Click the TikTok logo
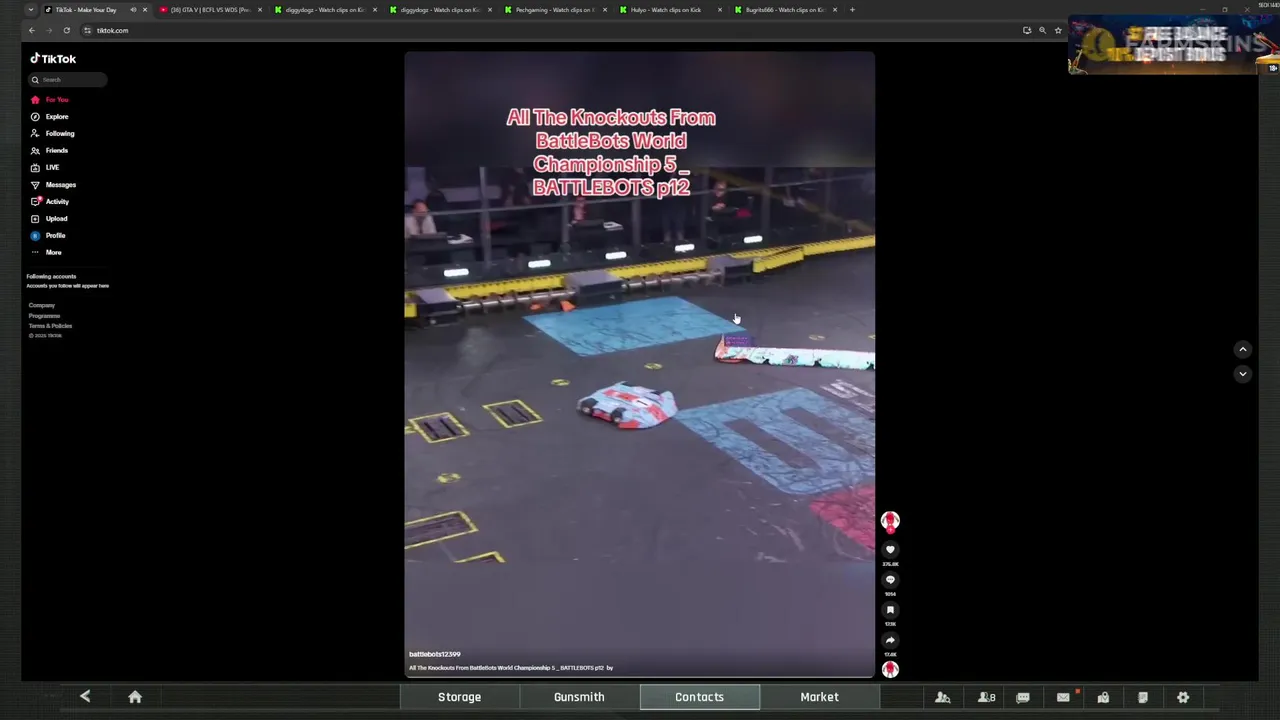Viewport: 1280px width, 720px height. tap(53, 59)
